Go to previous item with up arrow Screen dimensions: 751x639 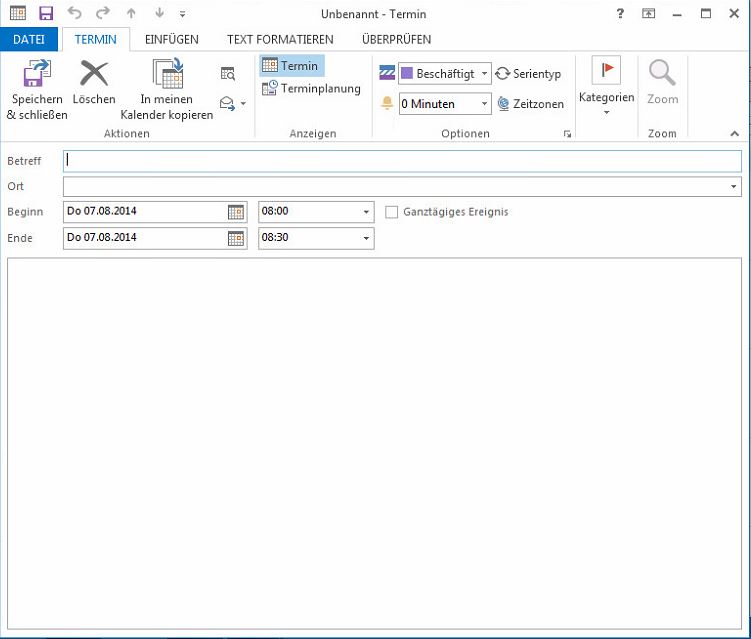click(x=131, y=13)
